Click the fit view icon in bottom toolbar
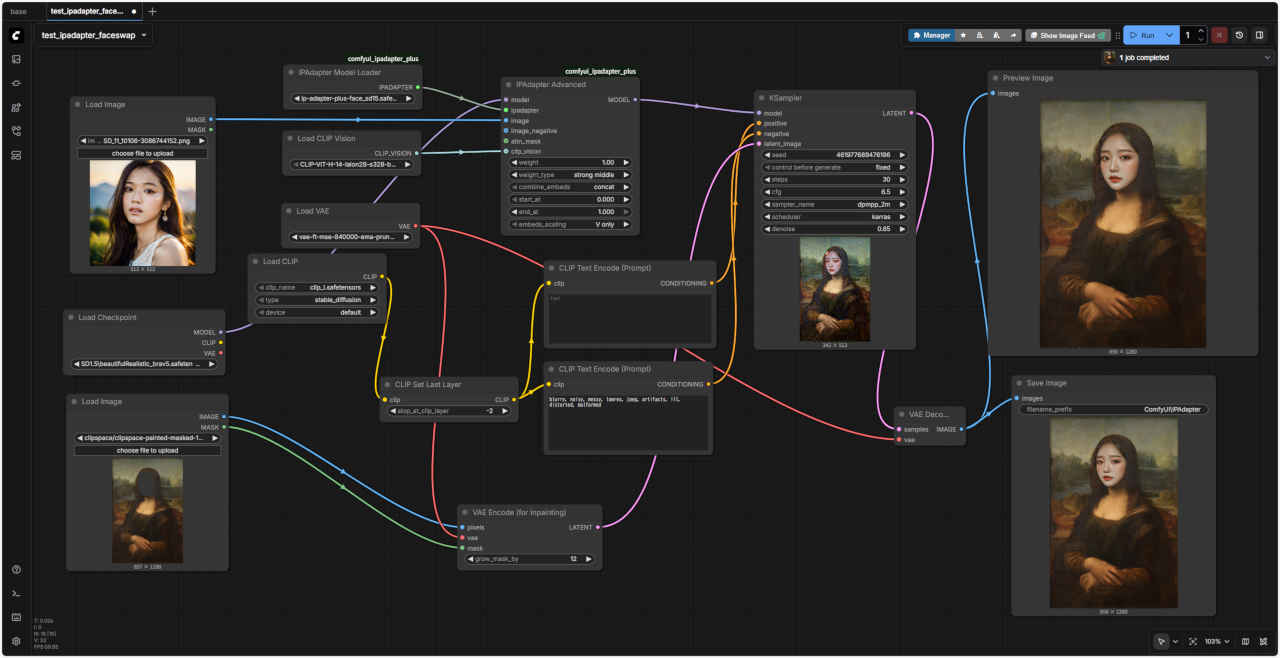 (x=1193, y=641)
